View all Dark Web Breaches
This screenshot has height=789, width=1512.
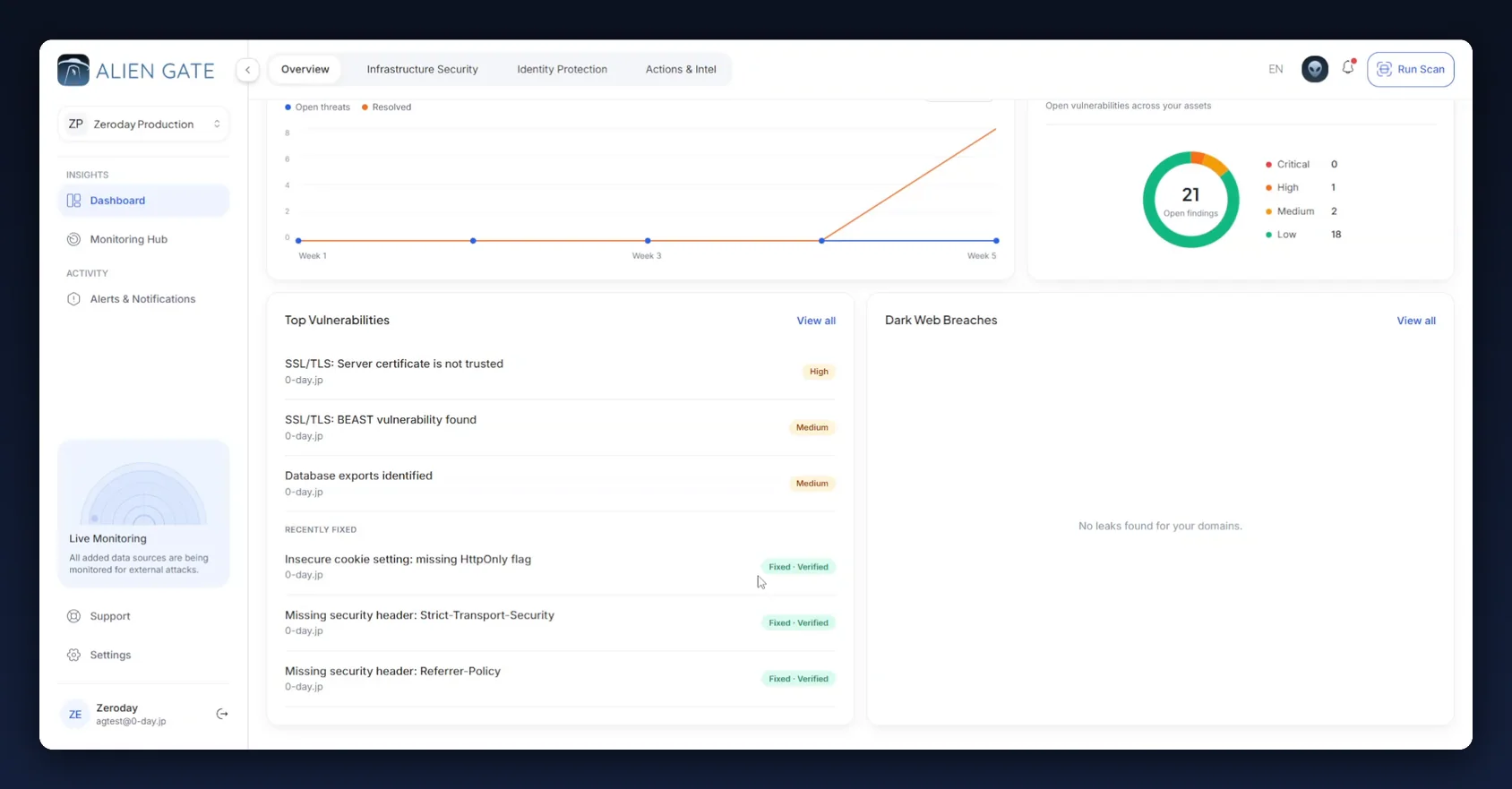(1416, 321)
